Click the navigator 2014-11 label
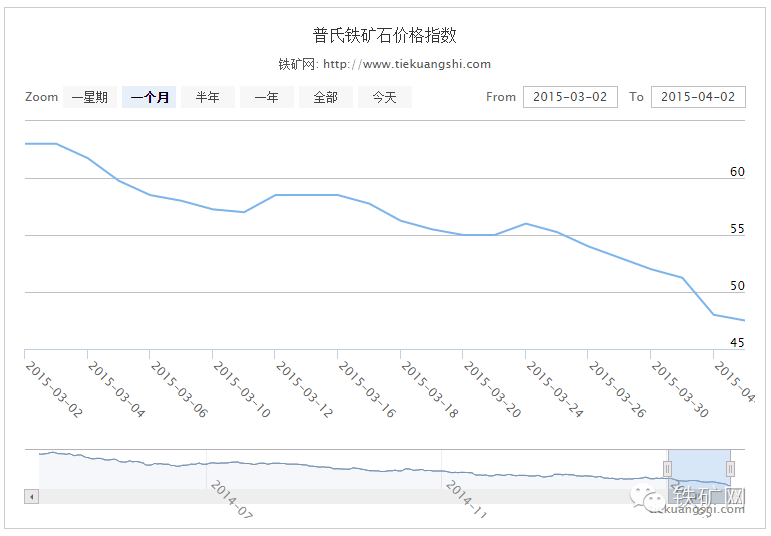Image resolution: width=771 pixels, height=536 pixels. [467, 499]
